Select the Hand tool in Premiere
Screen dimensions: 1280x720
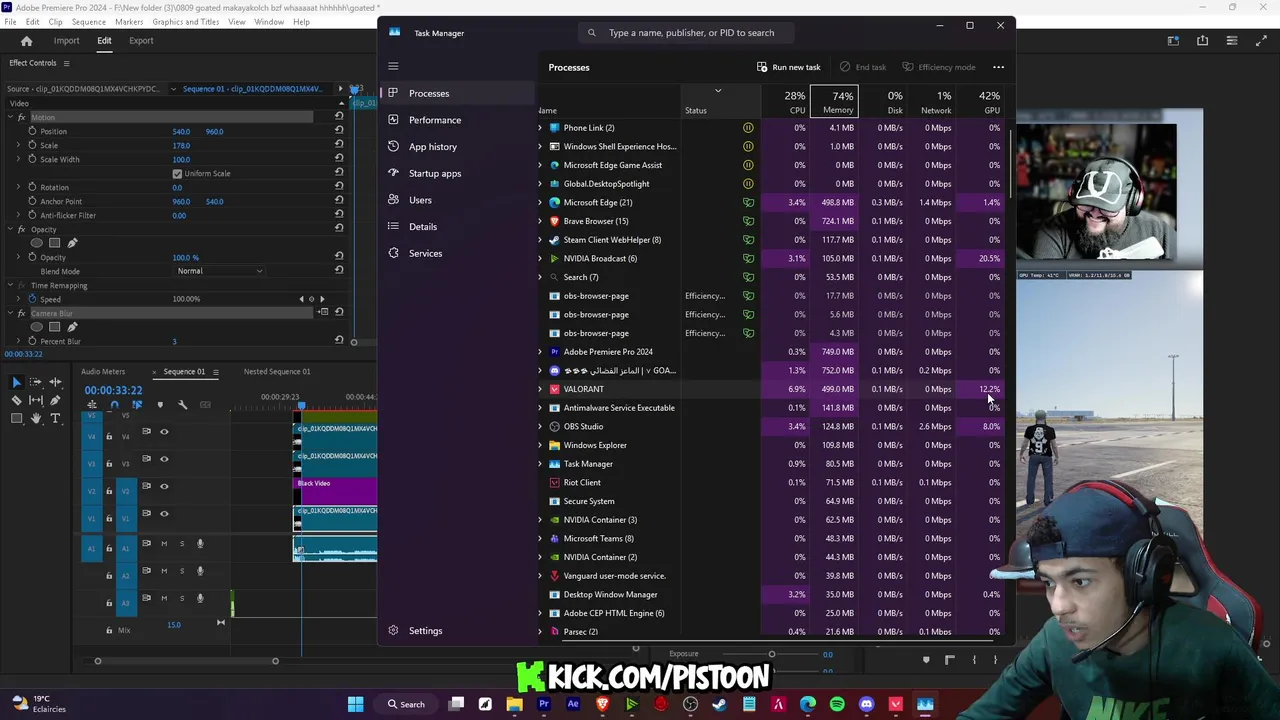click(x=36, y=418)
